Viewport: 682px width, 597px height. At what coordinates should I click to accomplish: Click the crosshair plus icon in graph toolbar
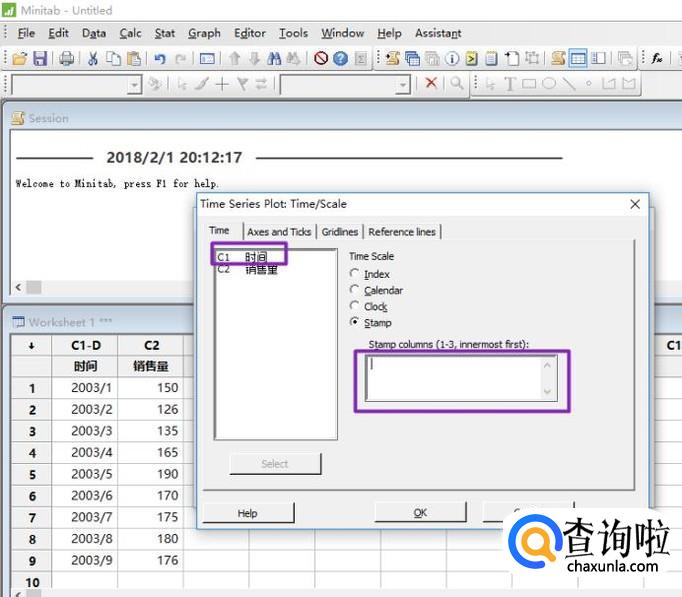(222, 83)
